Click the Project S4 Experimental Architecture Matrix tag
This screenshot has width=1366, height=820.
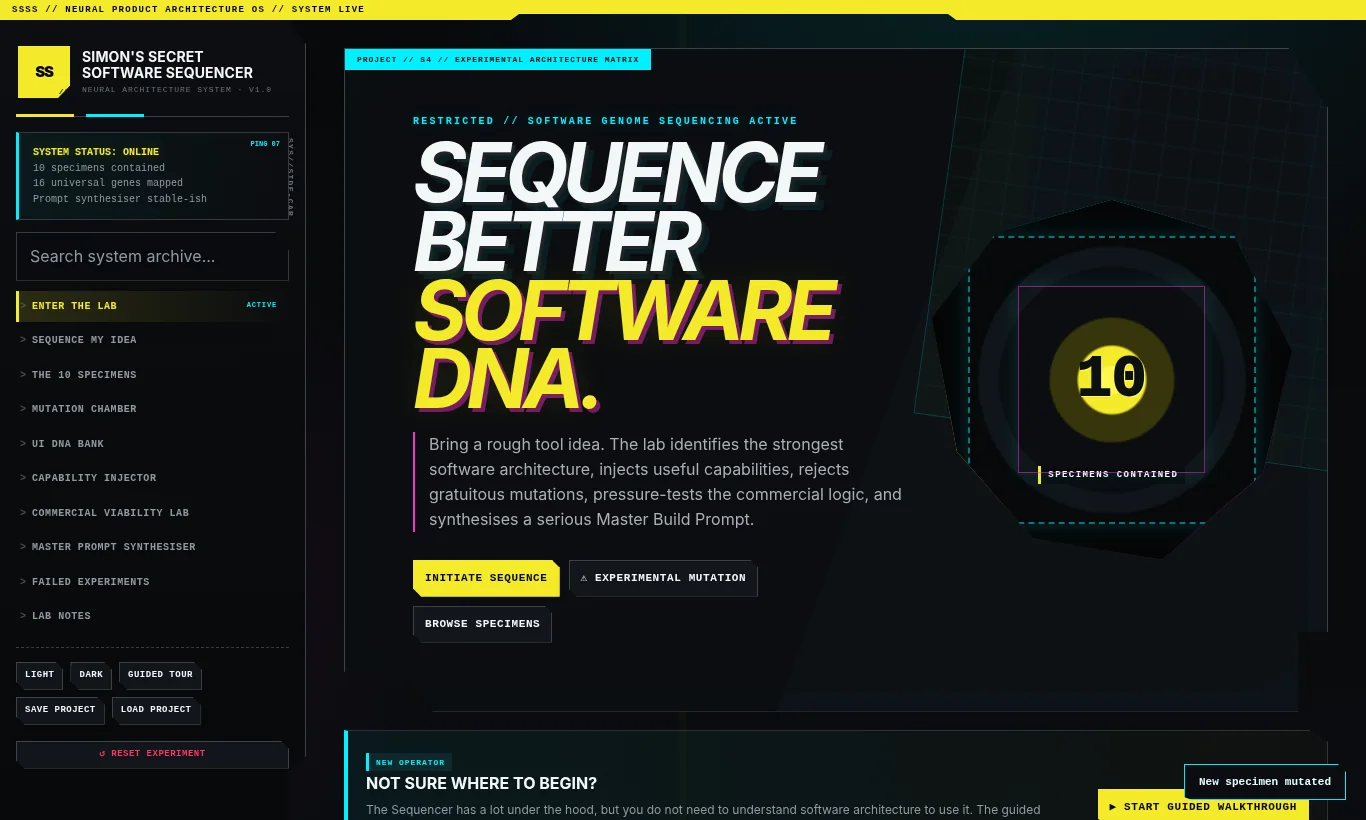[498, 60]
